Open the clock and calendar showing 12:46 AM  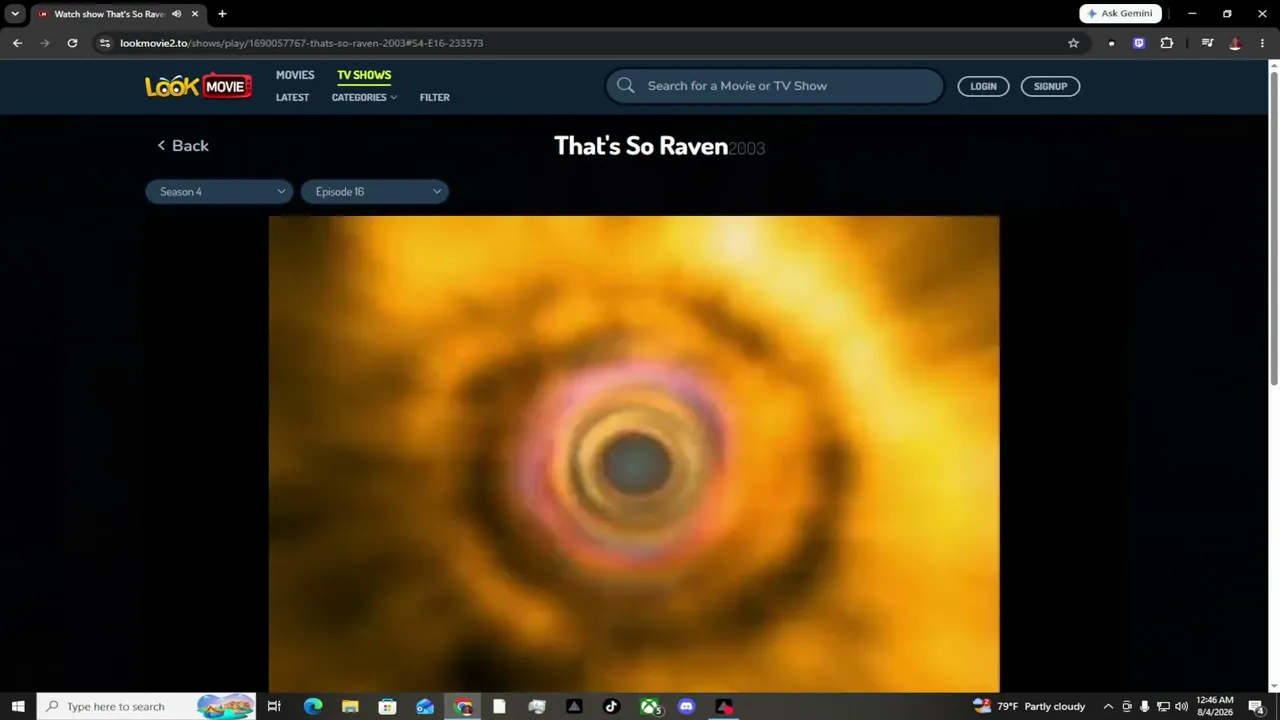(1214, 706)
